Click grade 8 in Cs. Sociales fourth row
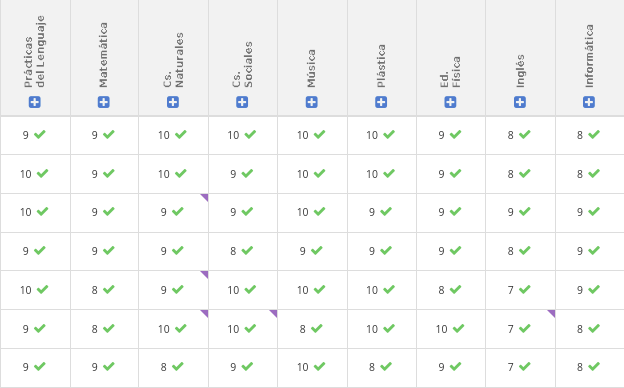624x388 pixels. coord(233,251)
